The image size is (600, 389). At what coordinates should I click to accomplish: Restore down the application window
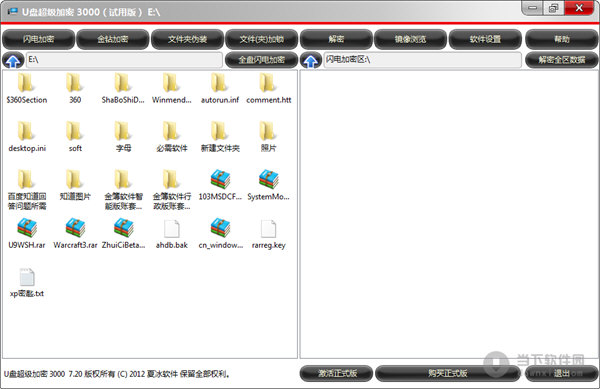tap(553, 8)
